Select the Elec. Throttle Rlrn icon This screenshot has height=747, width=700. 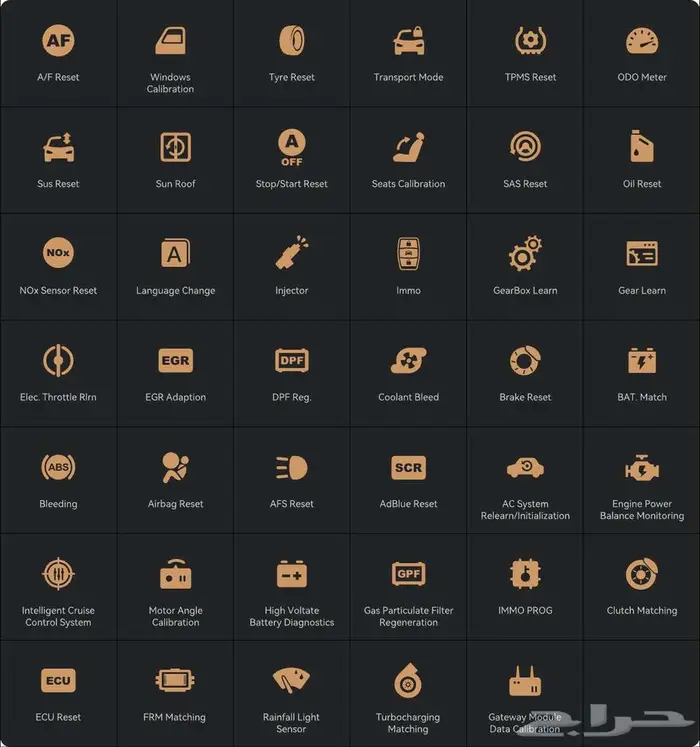pos(58,360)
